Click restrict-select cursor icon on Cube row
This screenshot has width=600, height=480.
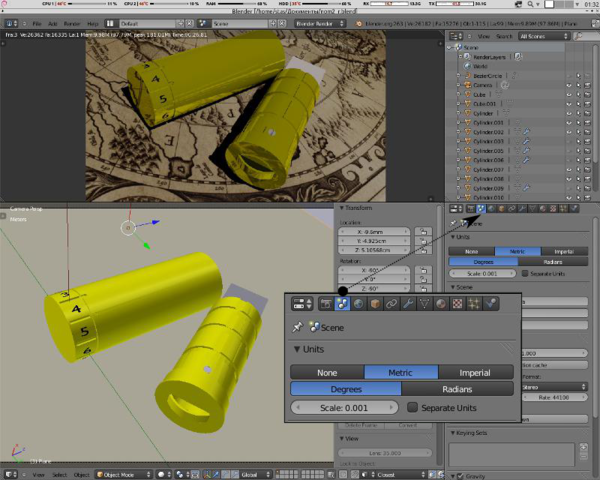(x=578, y=95)
